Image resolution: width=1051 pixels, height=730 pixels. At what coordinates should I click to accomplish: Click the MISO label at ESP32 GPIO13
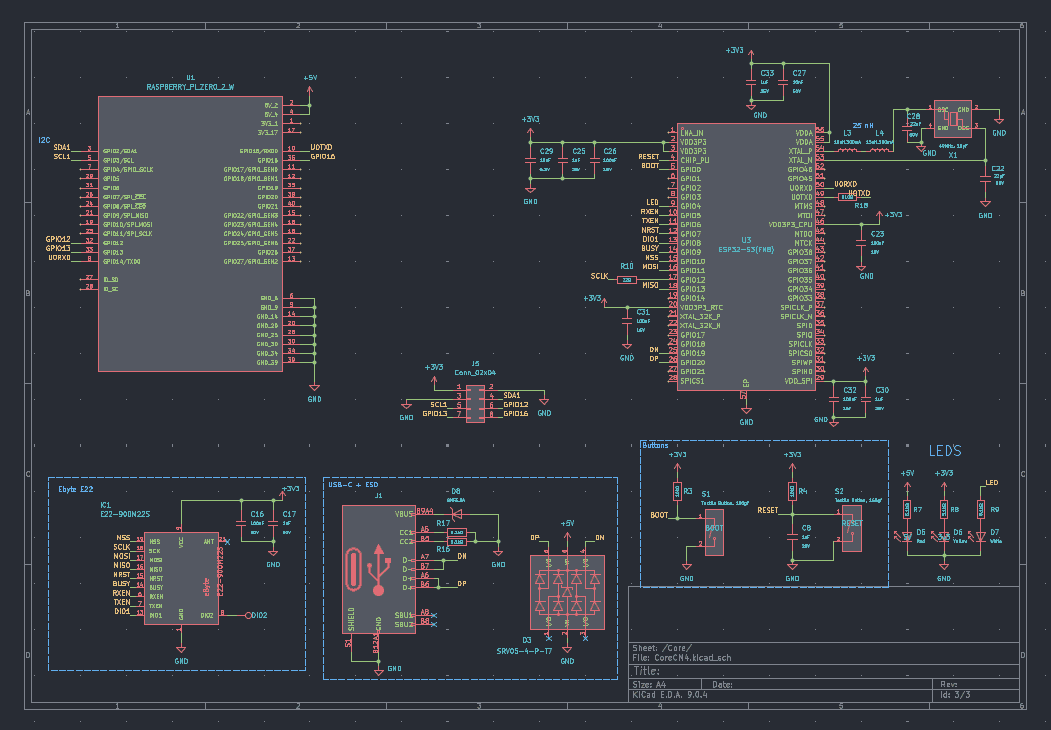pos(650,285)
